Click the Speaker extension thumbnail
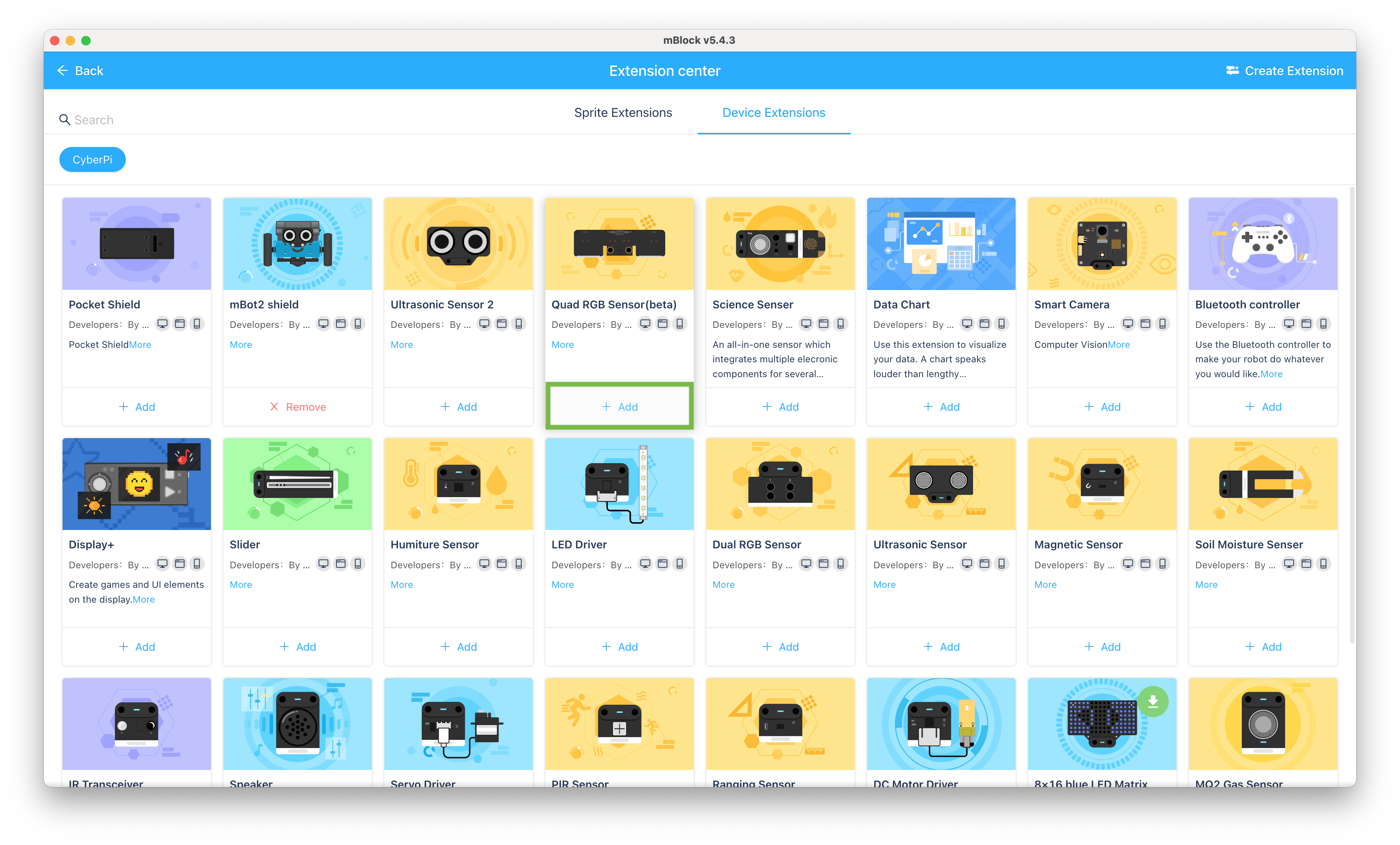Viewport: 1400px width, 845px height. click(x=297, y=723)
